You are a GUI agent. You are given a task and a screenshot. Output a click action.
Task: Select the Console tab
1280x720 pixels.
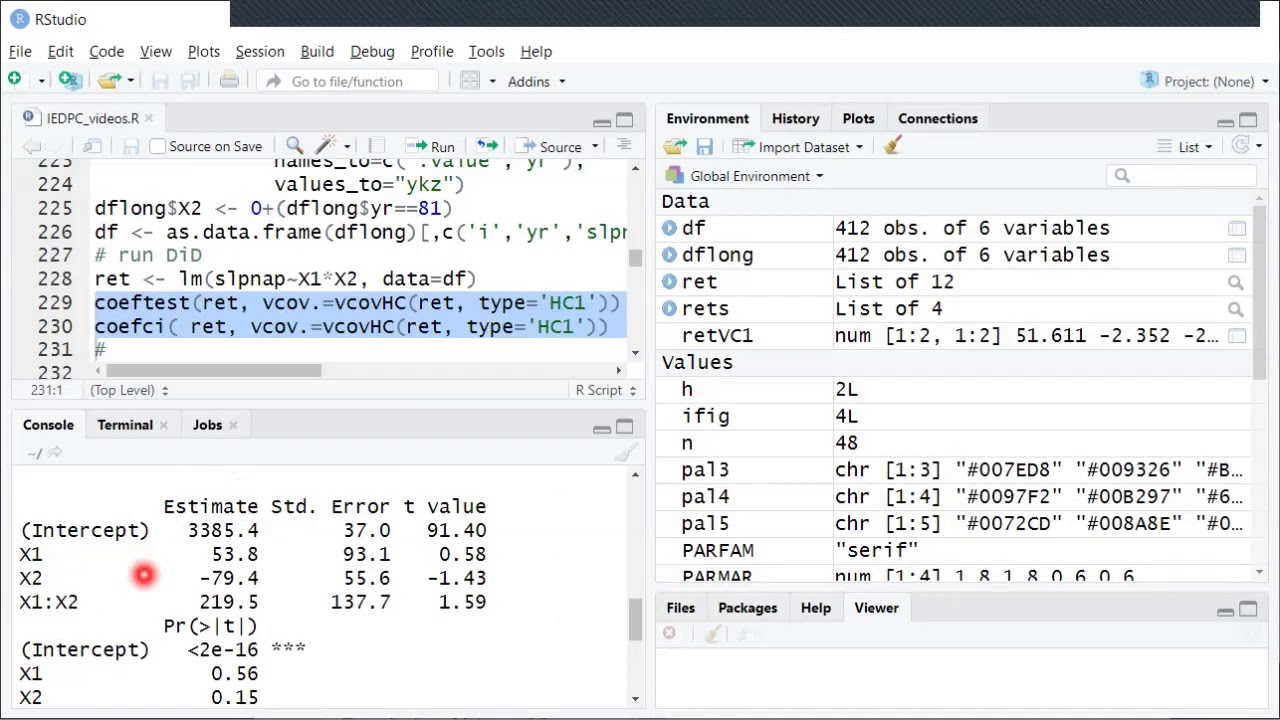(48, 425)
